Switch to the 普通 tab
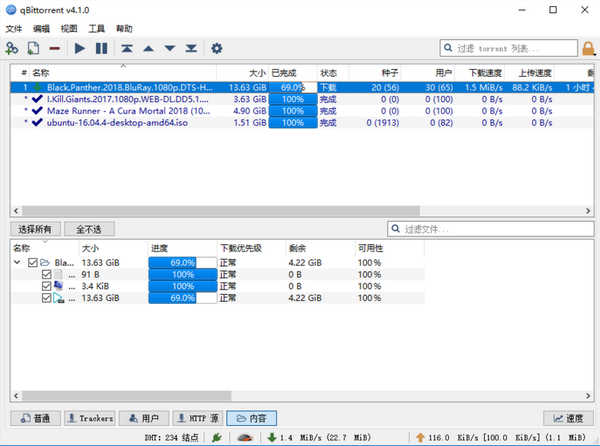The image size is (600, 446). pos(35,418)
